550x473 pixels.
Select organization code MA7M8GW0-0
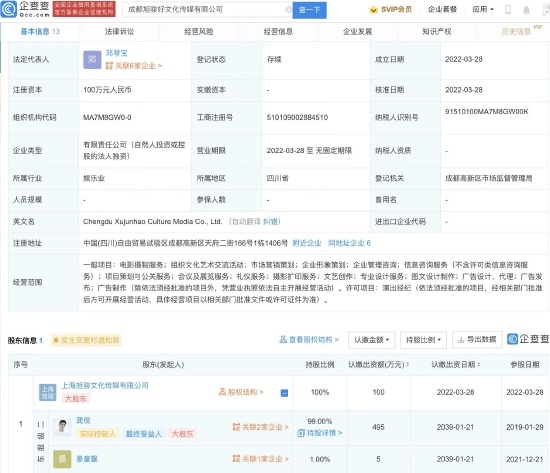point(107,117)
